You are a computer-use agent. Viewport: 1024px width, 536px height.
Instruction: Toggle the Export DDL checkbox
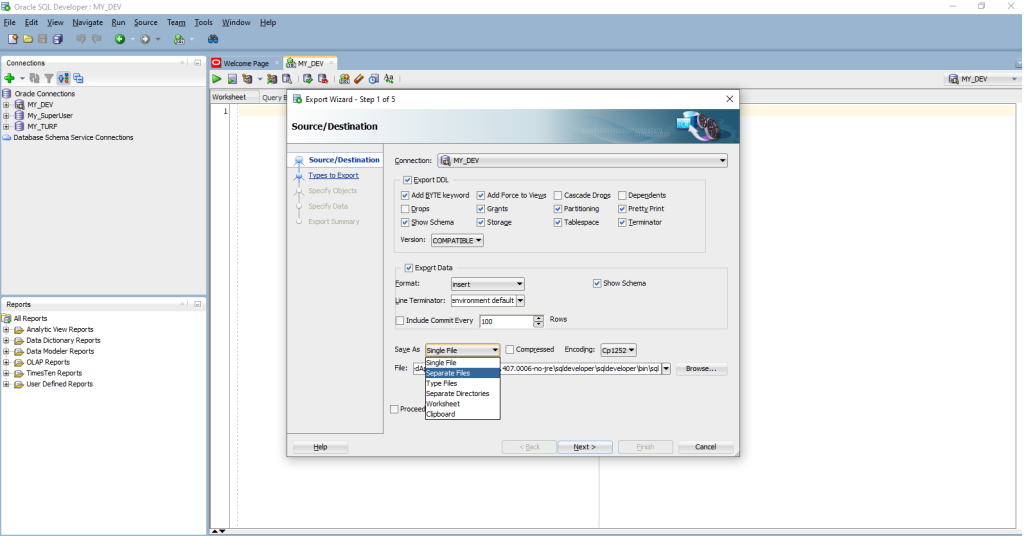pyautogui.click(x=408, y=180)
